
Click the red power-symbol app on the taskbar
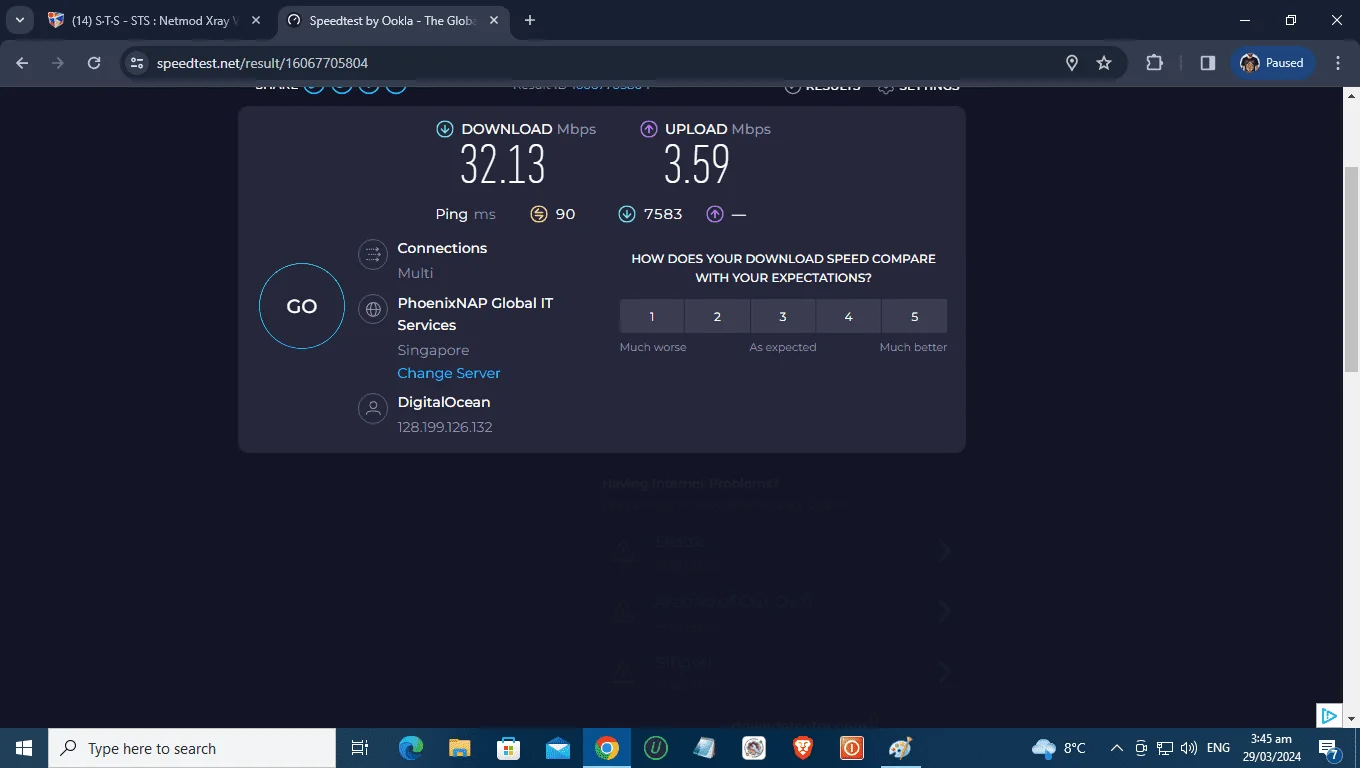click(x=851, y=748)
